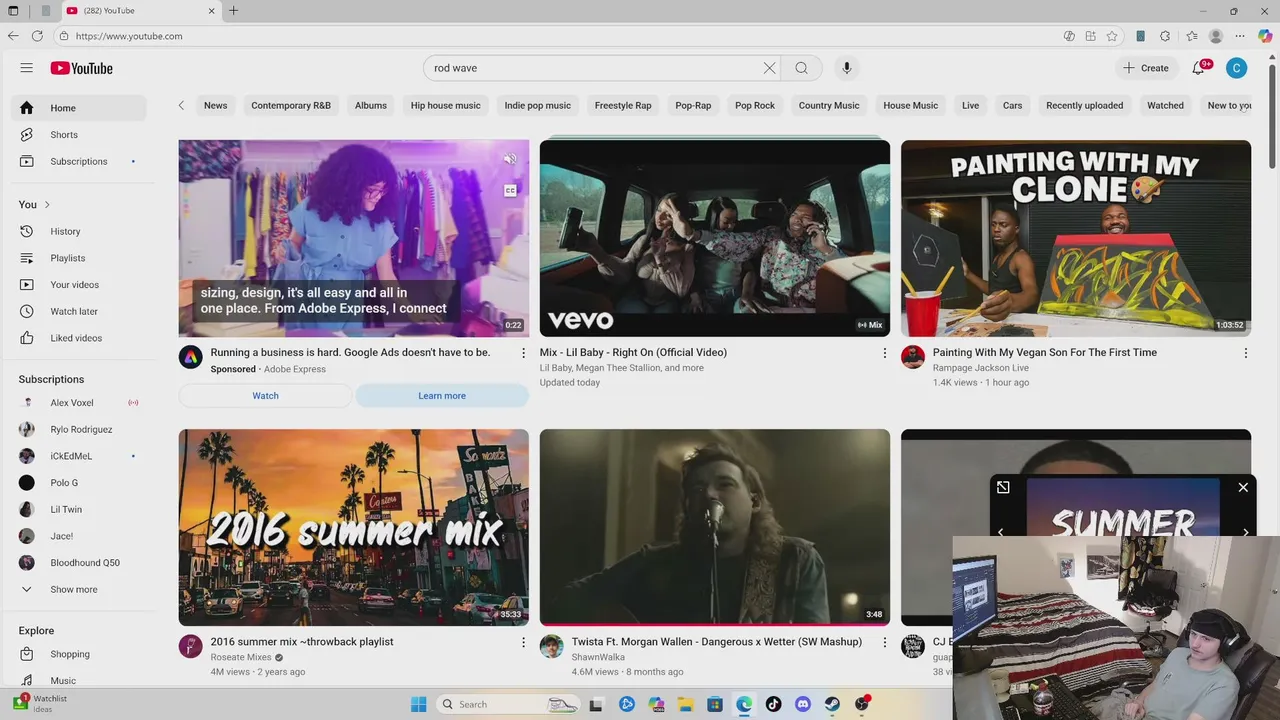Screen dimensions: 1280x720
Task: Open the notifications bell
Action: (x=1199, y=68)
